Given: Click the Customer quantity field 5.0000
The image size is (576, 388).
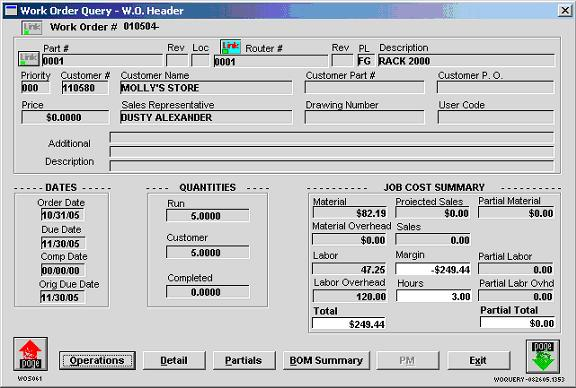Looking at the screenshot, I should pyautogui.click(x=208, y=252).
